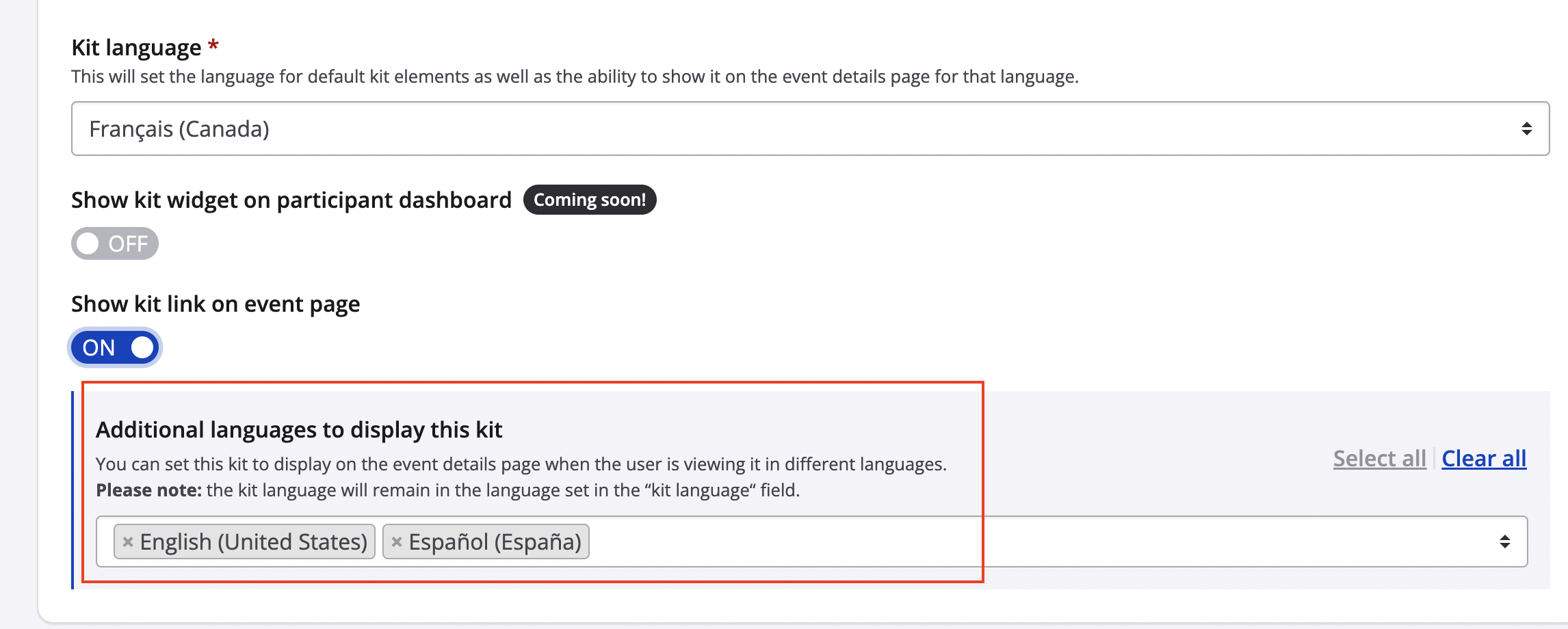Select the Español (España) tag text
This screenshot has width=1568, height=629.
(495, 542)
